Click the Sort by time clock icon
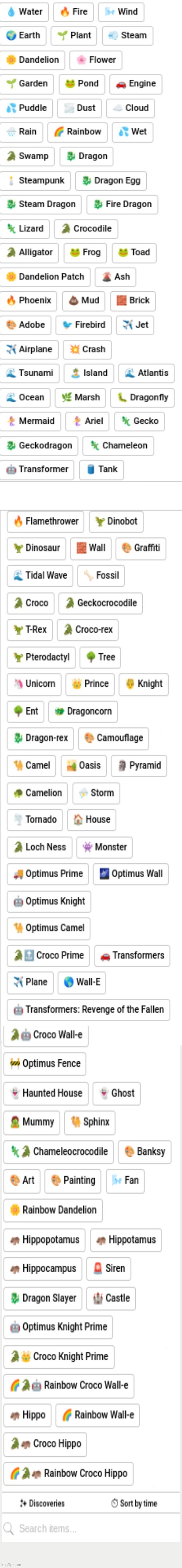Viewport: 182px width, 1568px height. 114,1504
